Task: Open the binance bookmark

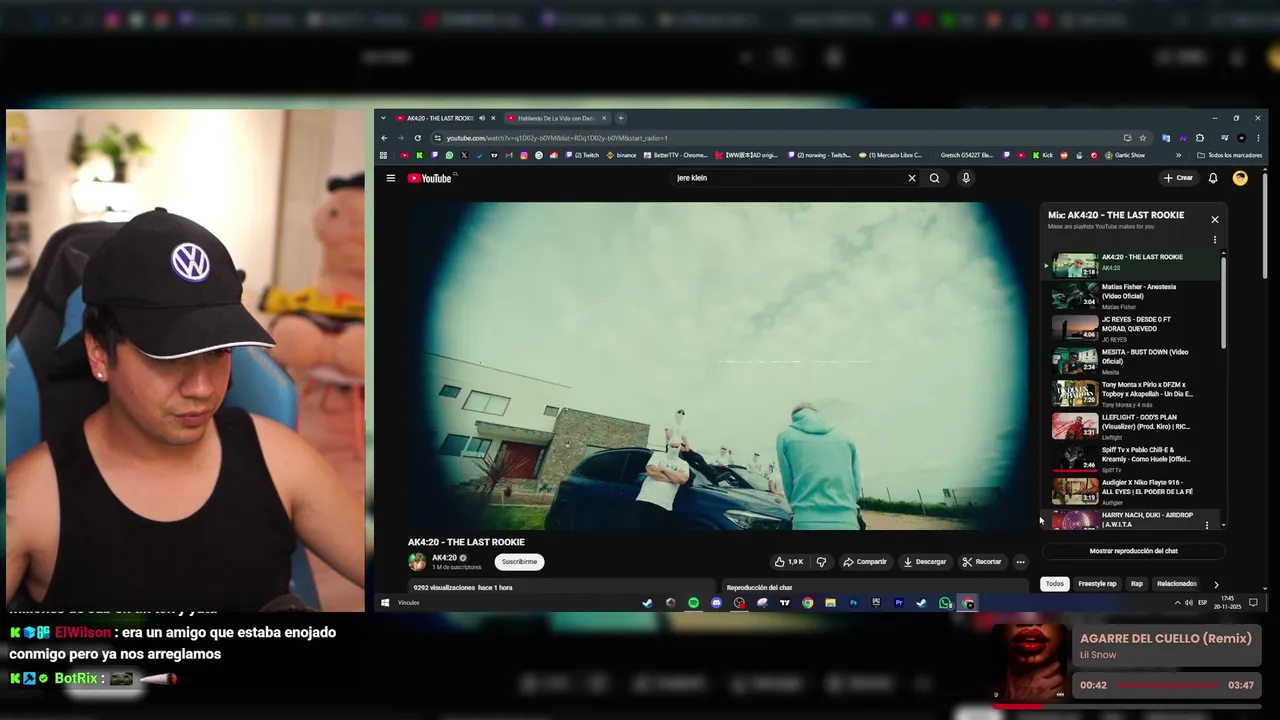Action: (621, 155)
